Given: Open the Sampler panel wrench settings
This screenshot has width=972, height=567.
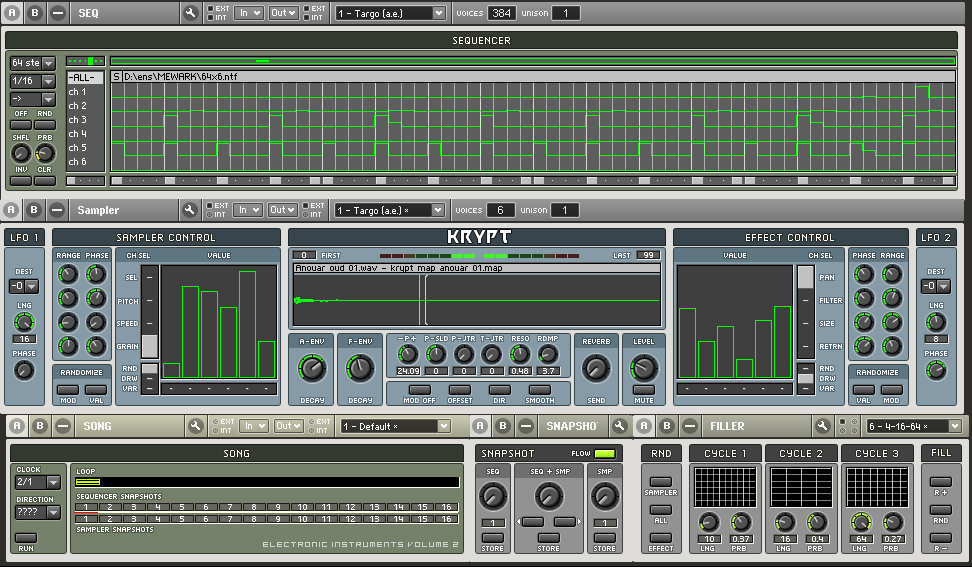Looking at the screenshot, I should pyautogui.click(x=189, y=210).
